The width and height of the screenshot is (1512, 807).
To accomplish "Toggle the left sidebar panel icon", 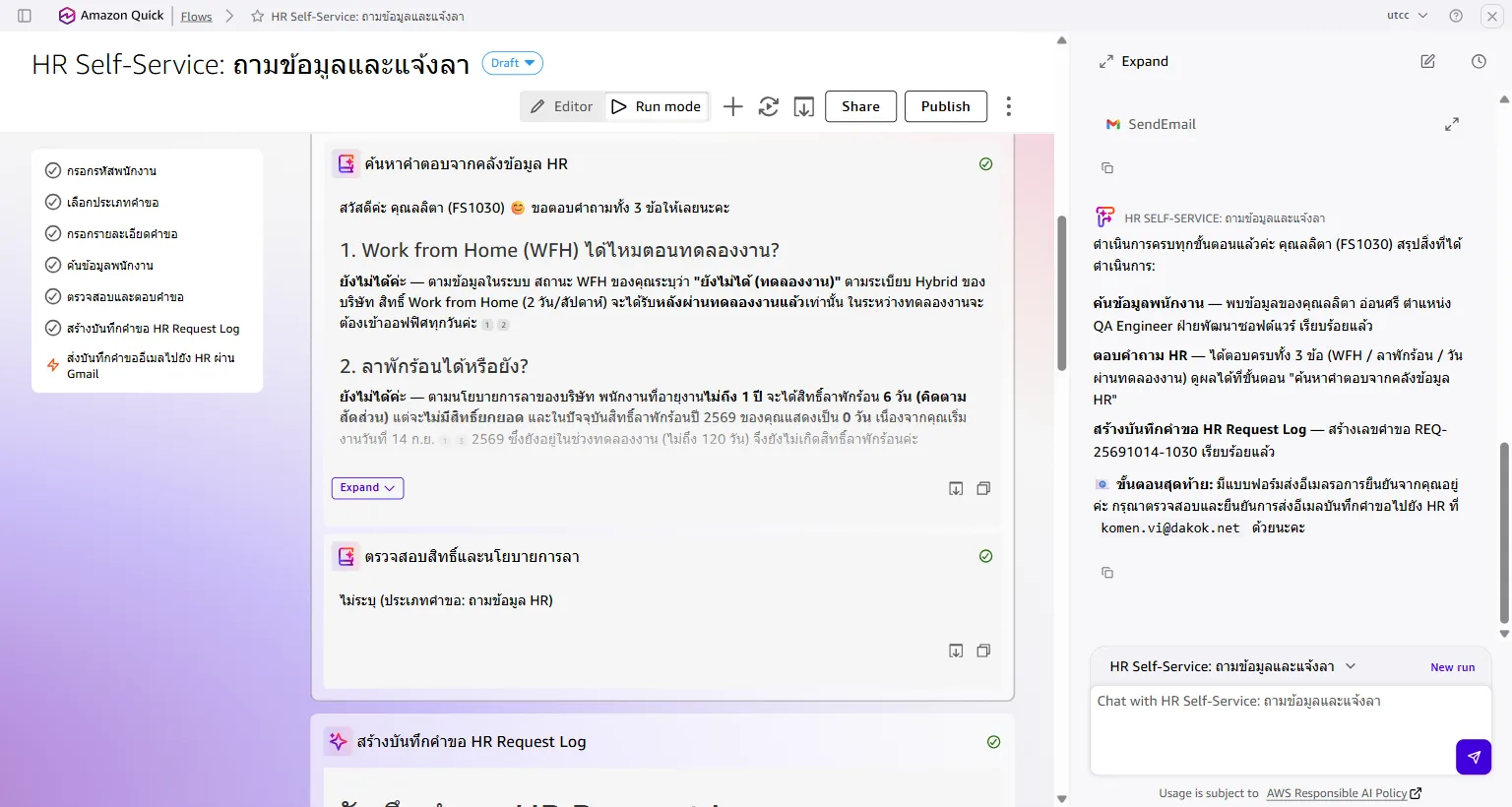I will coord(25,16).
